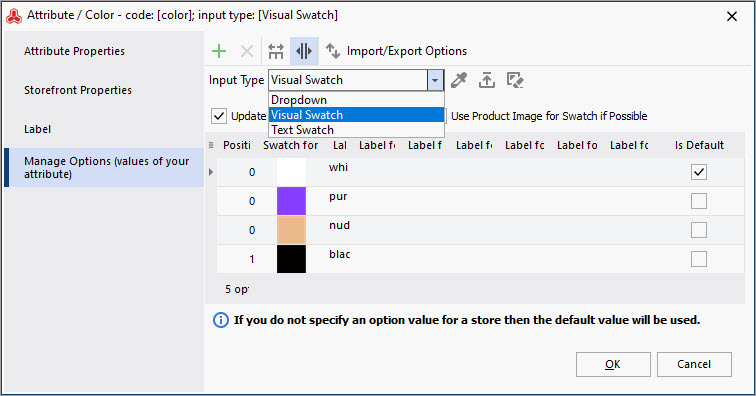Uncheck Is Default for whi row
The height and width of the screenshot is (396, 756).
point(699,172)
